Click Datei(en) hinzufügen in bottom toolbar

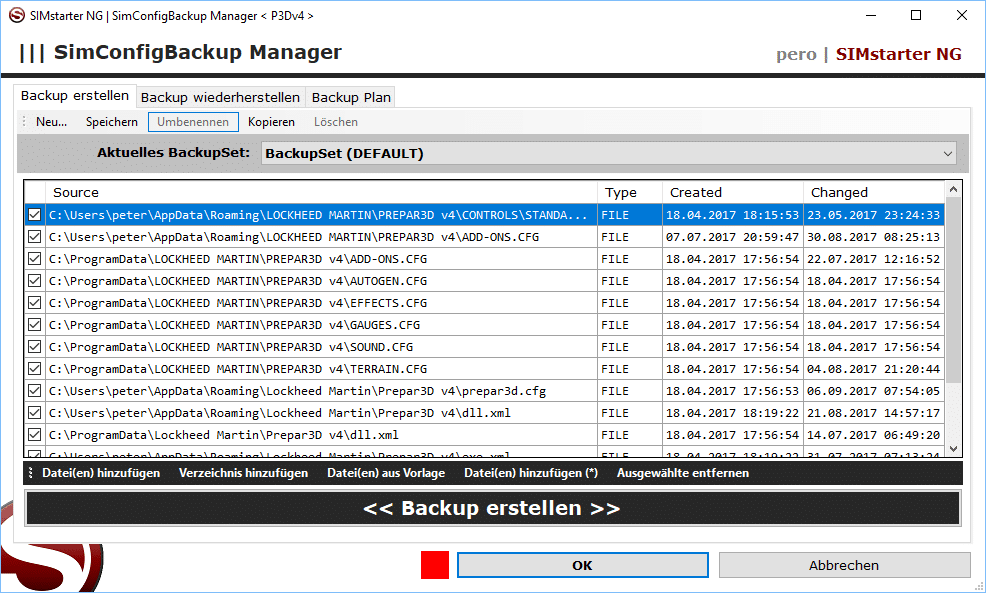coord(100,473)
